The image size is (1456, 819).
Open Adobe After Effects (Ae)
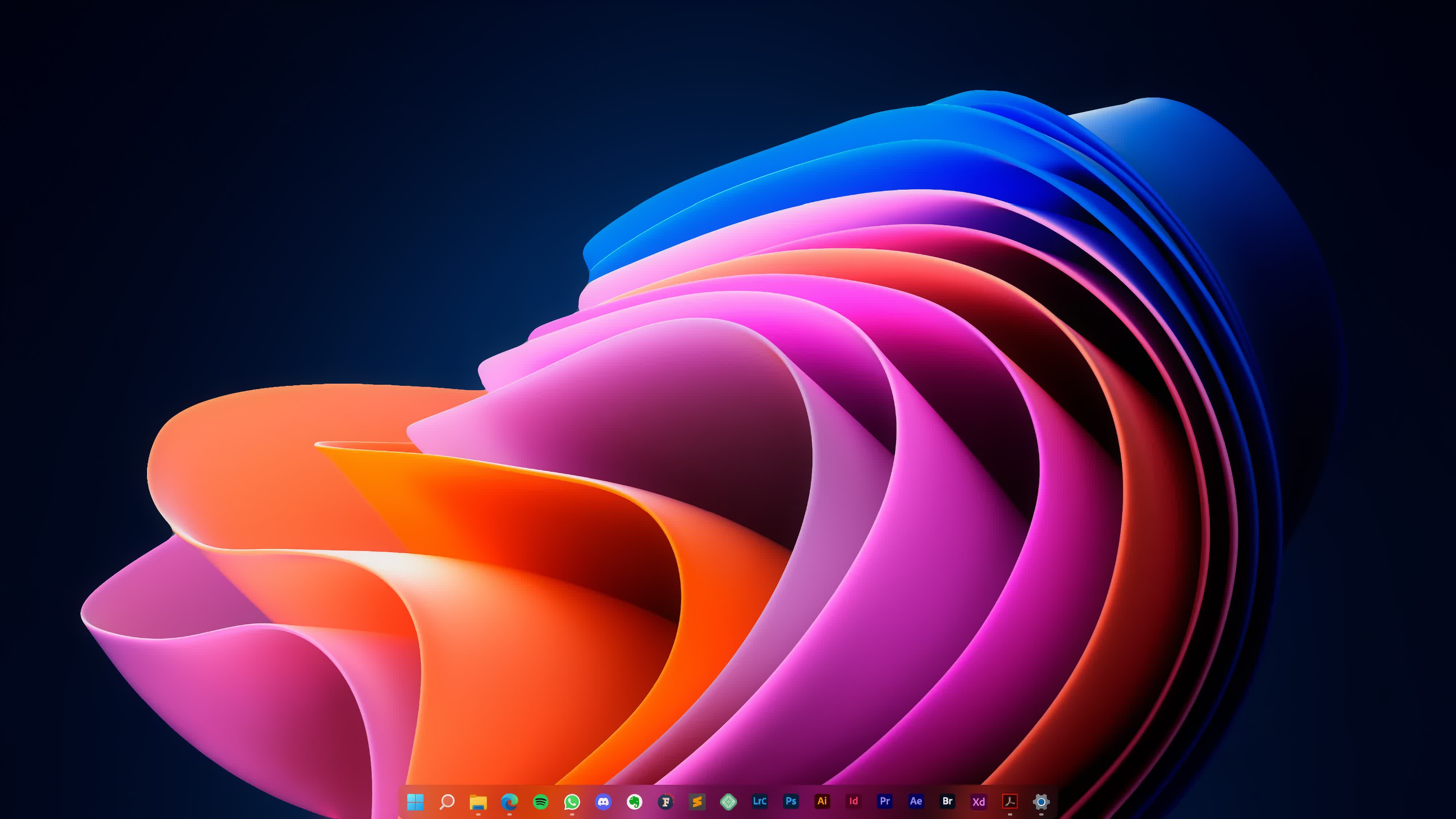tap(916, 801)
